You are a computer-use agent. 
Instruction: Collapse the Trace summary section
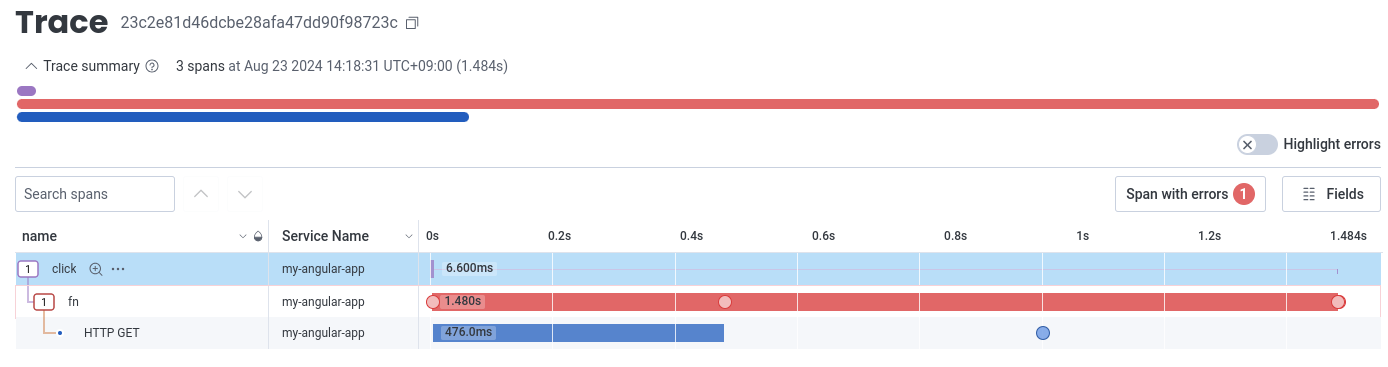click(x=30, y=66)
